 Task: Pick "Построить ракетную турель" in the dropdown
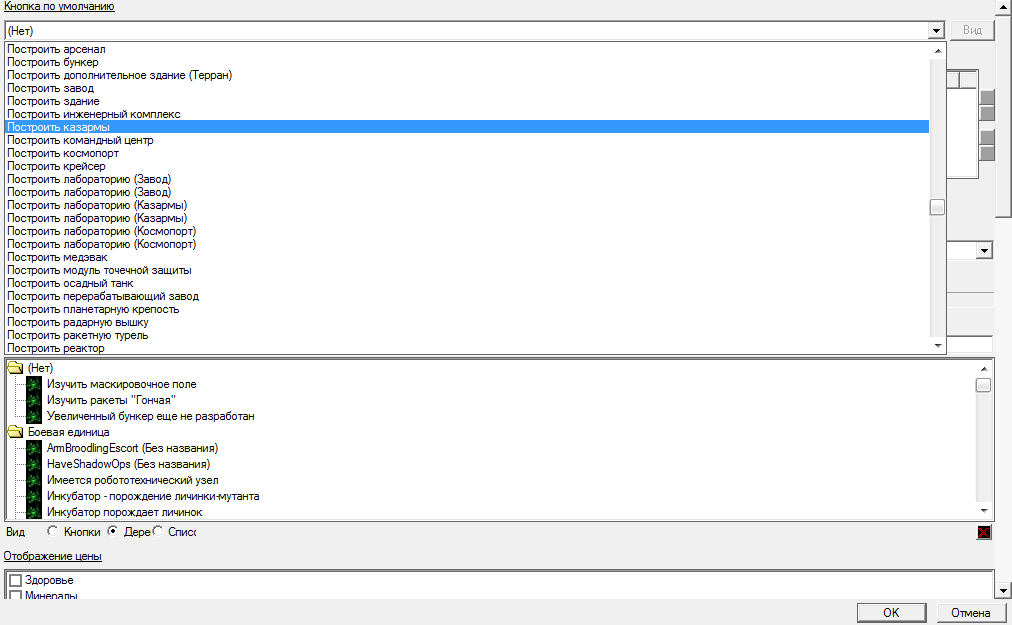point(78,335)
